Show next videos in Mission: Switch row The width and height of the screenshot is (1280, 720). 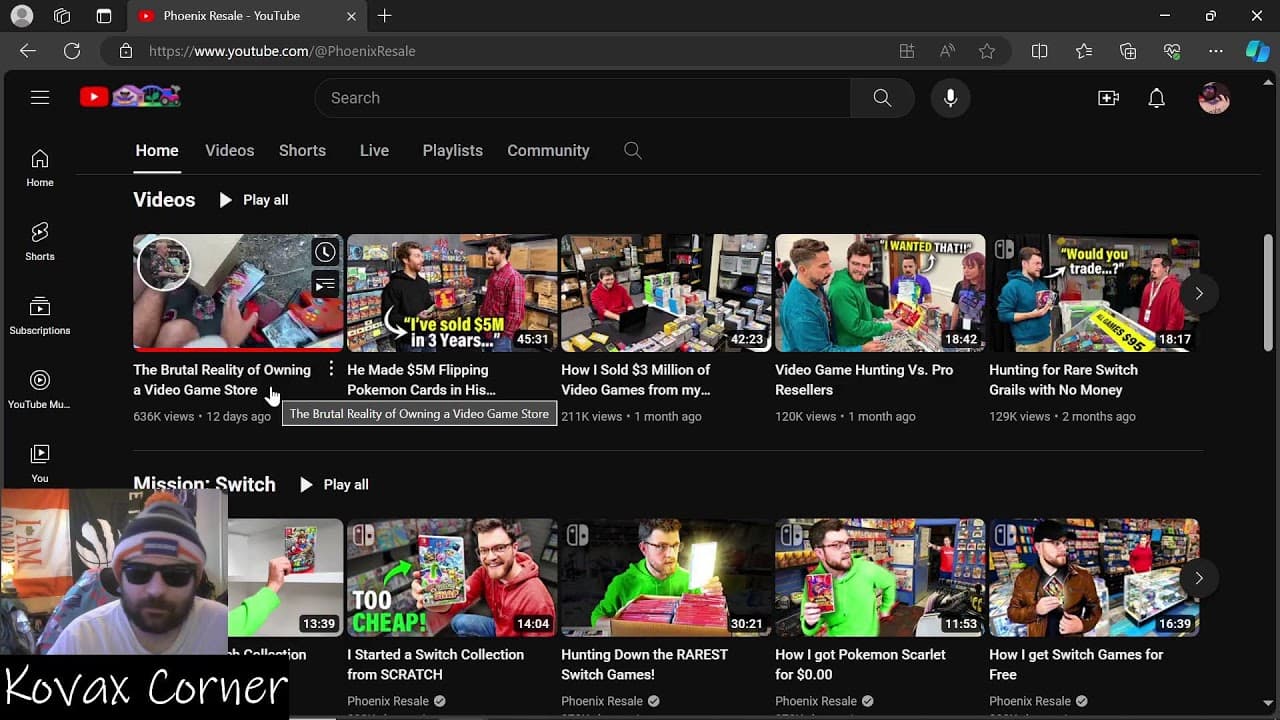coord(1199,577)
